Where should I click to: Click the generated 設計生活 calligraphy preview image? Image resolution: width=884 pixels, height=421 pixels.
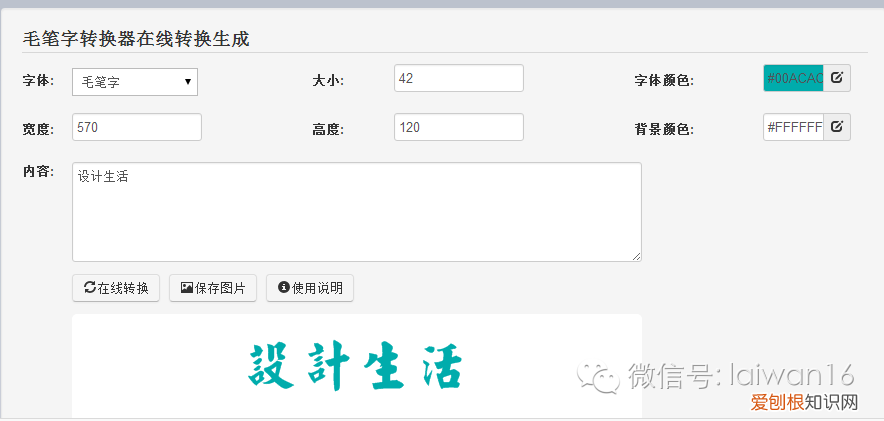pyautogui.click(x=357, y=366)
